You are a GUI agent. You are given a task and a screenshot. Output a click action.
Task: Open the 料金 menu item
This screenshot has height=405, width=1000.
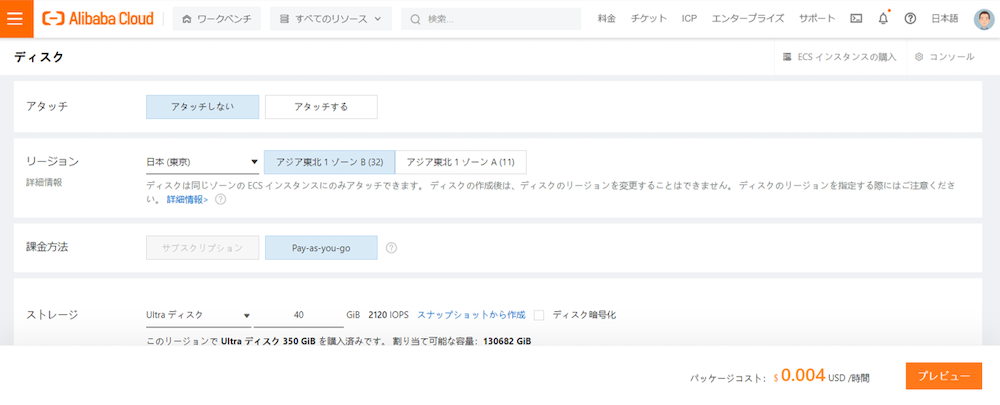tap(607, 19)
